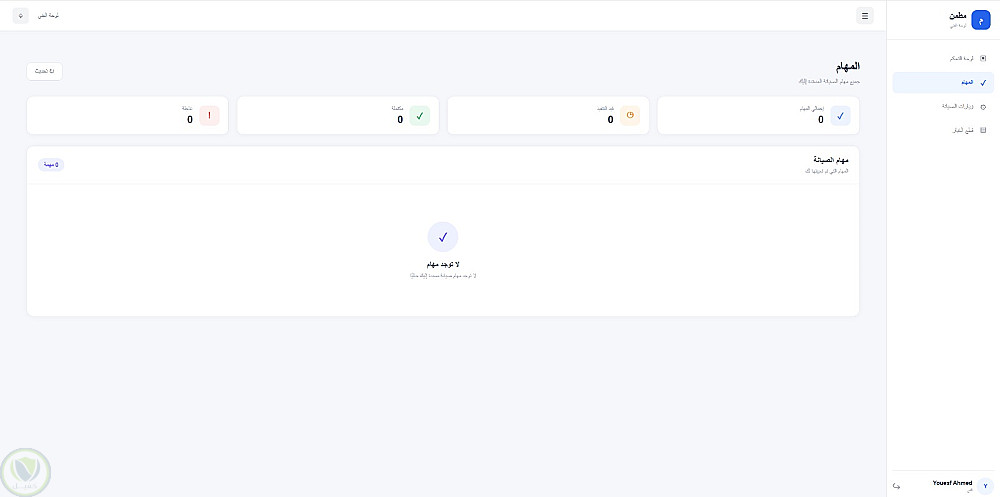Toggle theme with top-left header icon button

pos(20,15)
